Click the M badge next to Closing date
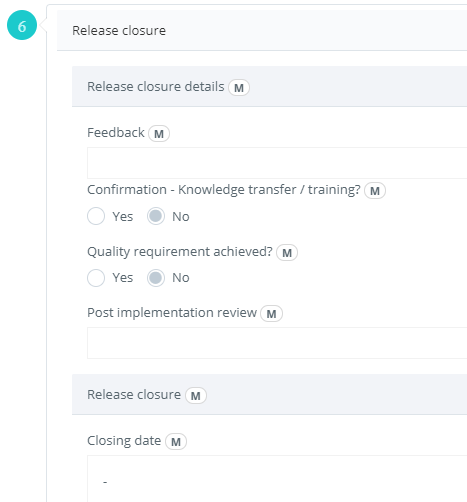The height and width of the screenshot is (502, 467). pos(176,442)
